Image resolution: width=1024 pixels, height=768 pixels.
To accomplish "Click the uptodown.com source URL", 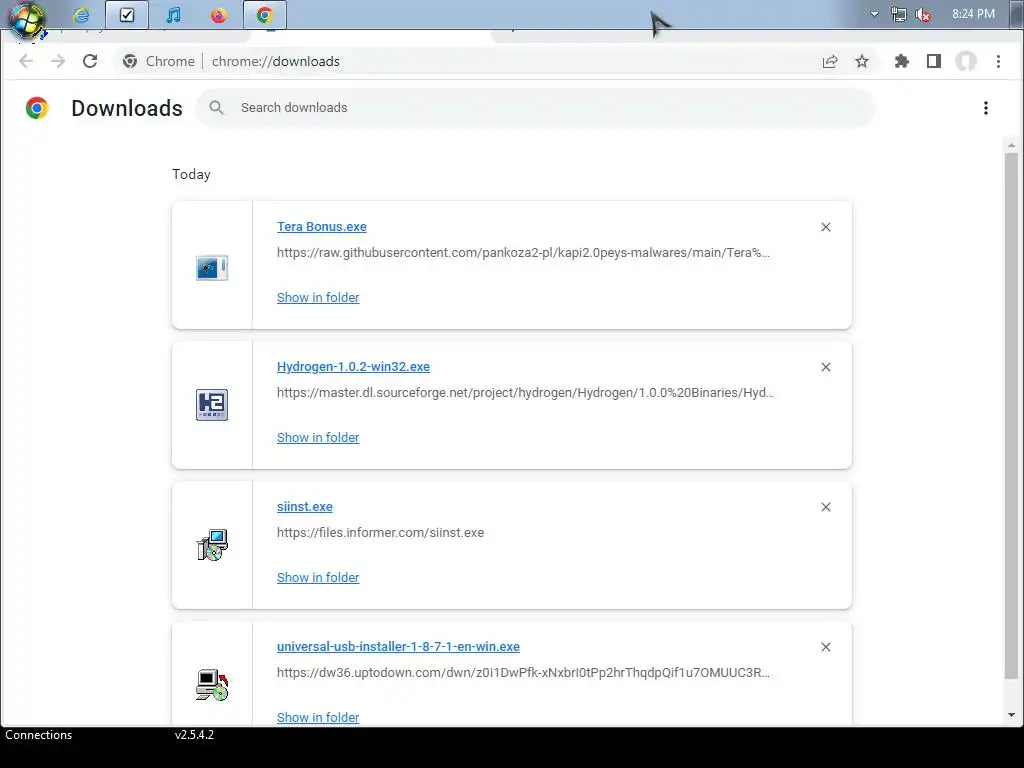I will (x=523, y=673).
